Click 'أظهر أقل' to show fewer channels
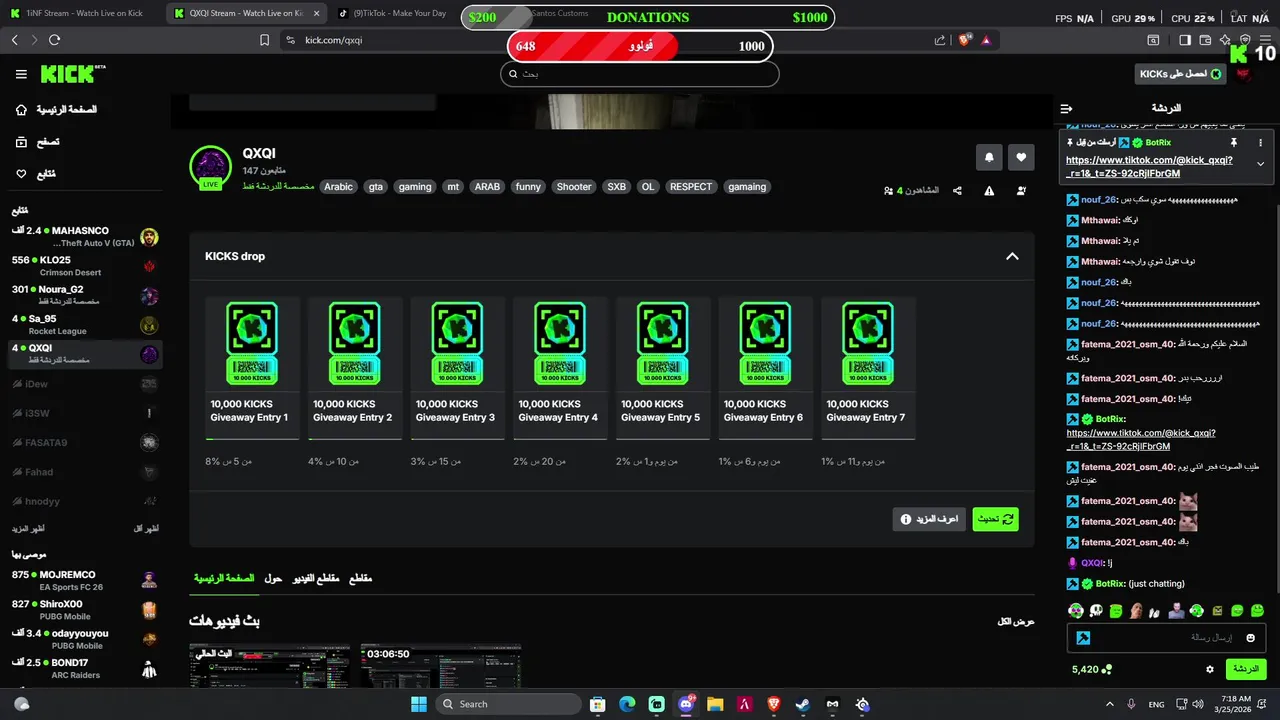Screen dimensions: 1280x720 pyautogui.click(x=147, y=528)
